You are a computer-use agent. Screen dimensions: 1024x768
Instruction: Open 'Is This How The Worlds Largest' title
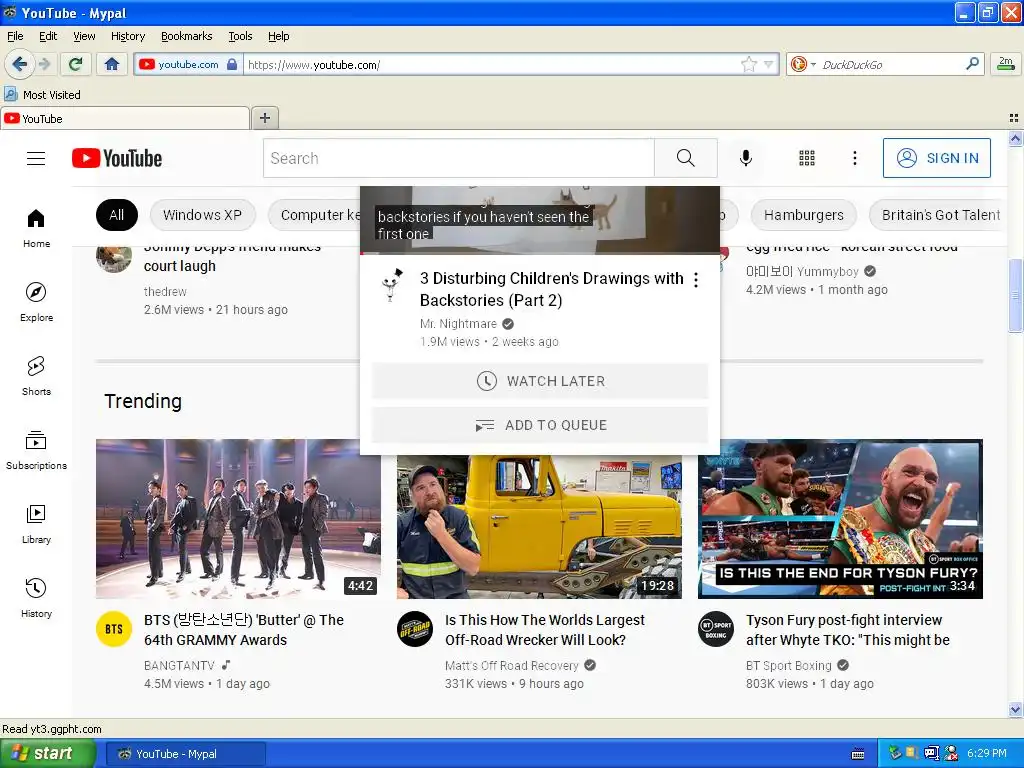pyautogui.click(x=545, y=630)
